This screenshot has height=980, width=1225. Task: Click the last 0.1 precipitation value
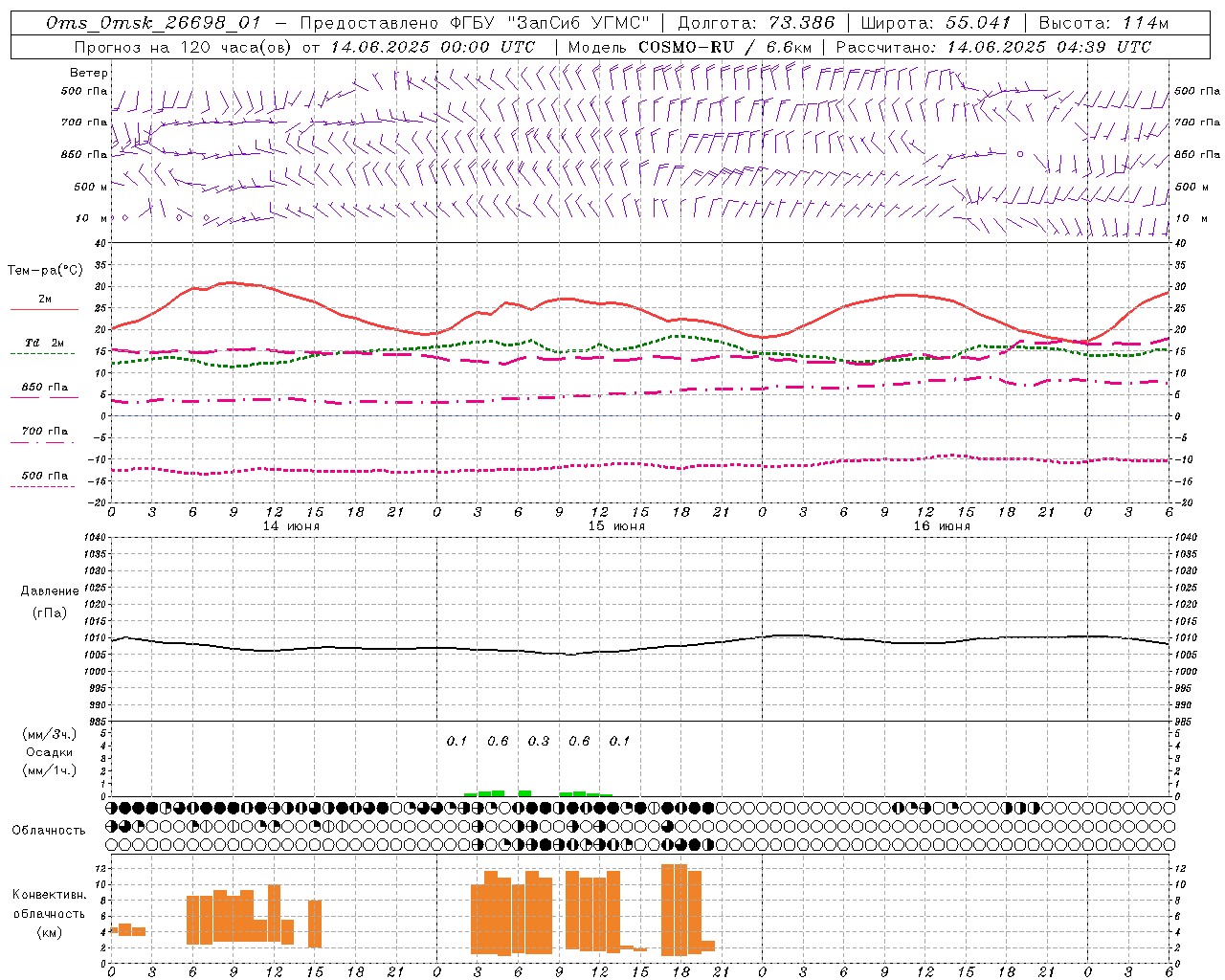(x=619, y=742)
